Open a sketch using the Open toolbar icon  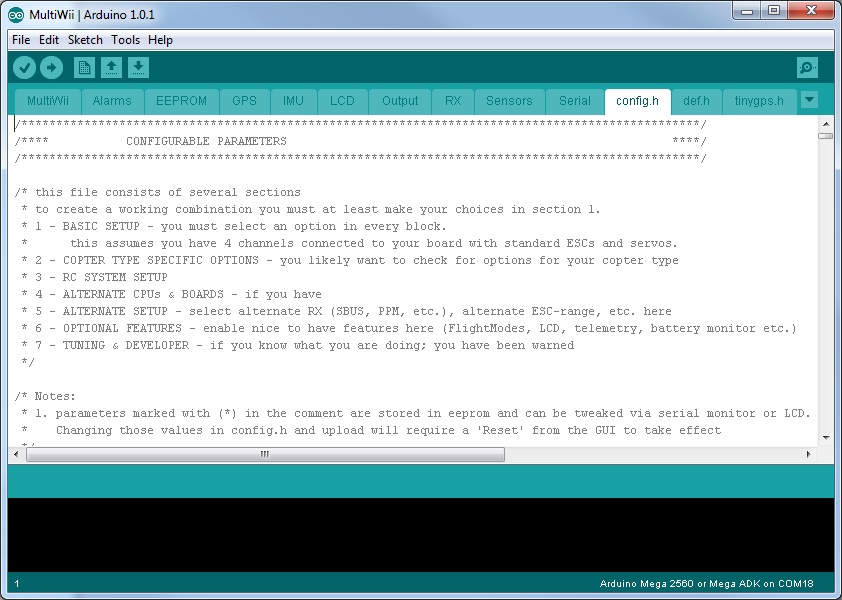(111, 67)
